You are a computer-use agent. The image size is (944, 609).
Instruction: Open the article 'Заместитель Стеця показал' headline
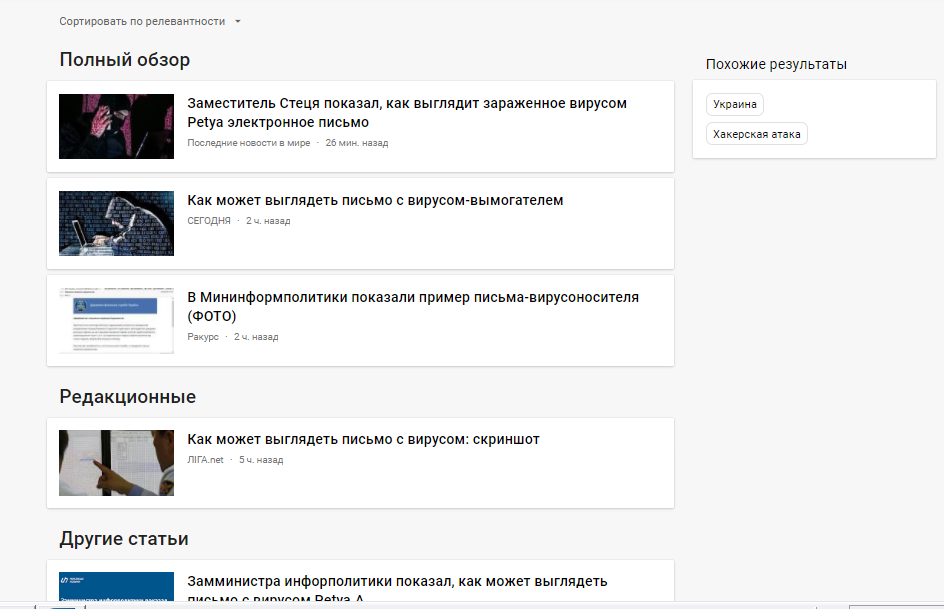point(407,113)
